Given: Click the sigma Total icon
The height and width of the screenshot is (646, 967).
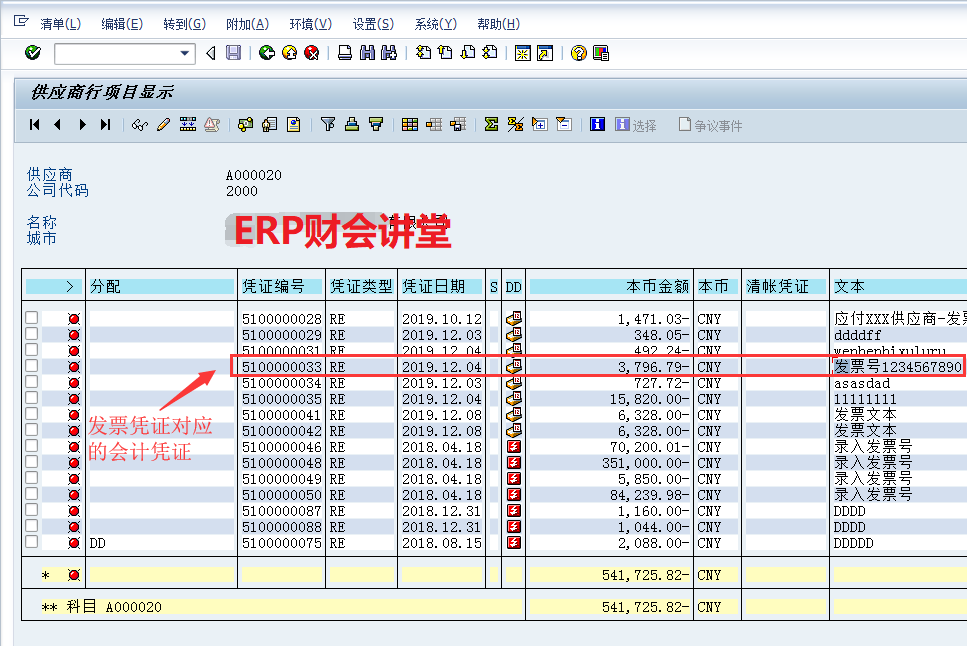Looking at the screenshot, I should 491,125.
